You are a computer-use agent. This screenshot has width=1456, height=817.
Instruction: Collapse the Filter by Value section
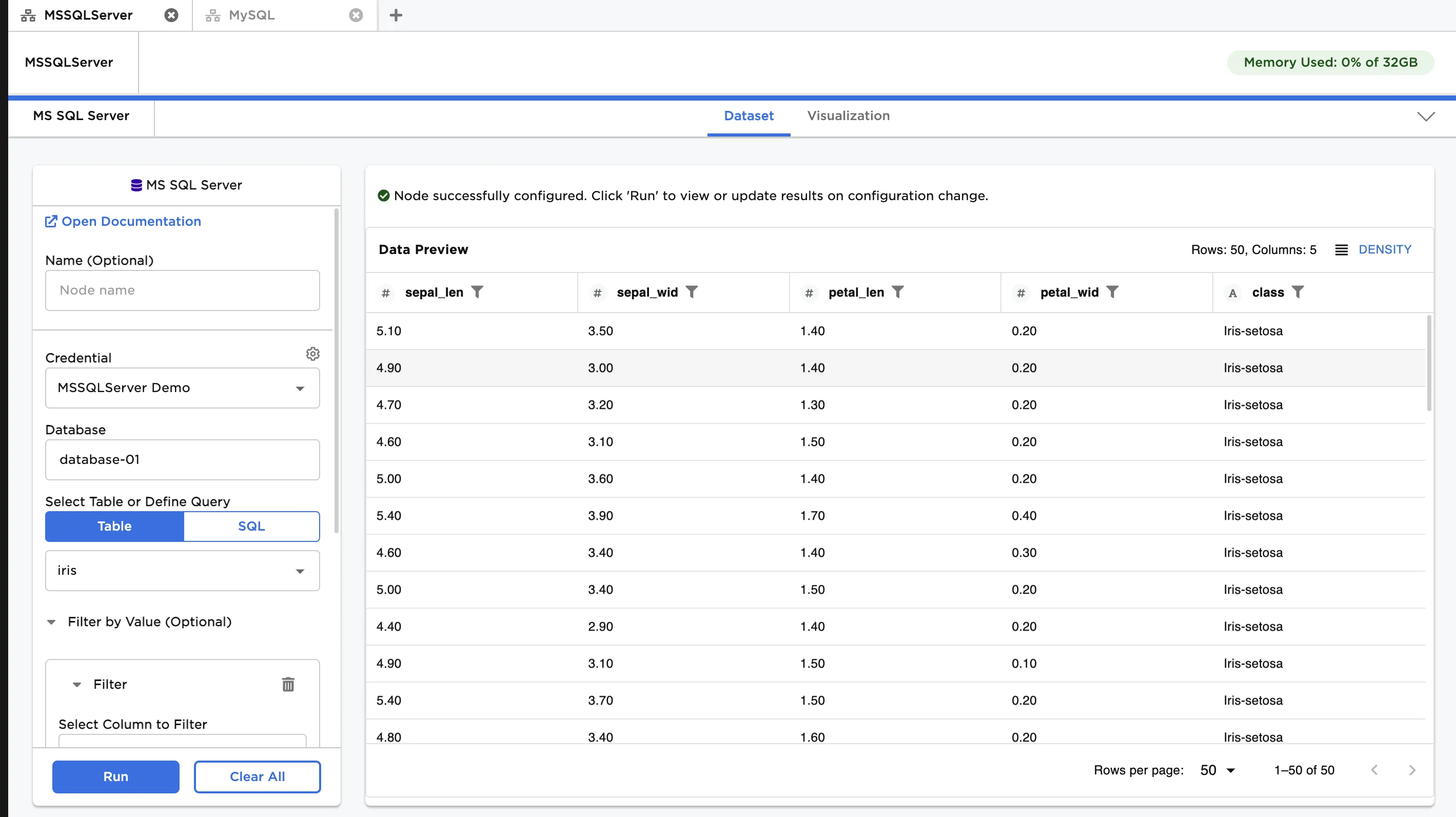tap(52, 622)
